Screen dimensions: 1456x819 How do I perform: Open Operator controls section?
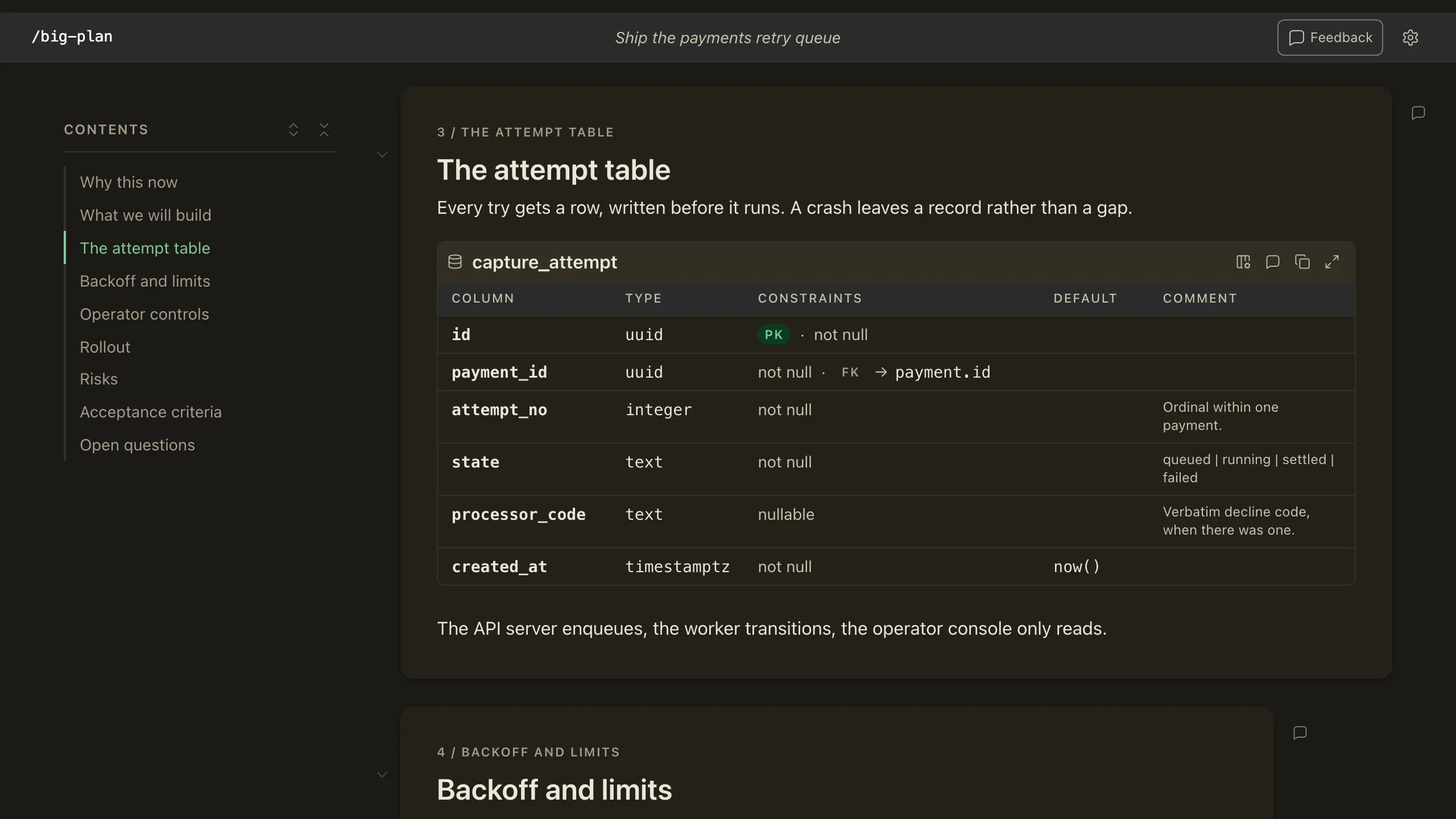(144, 314)
